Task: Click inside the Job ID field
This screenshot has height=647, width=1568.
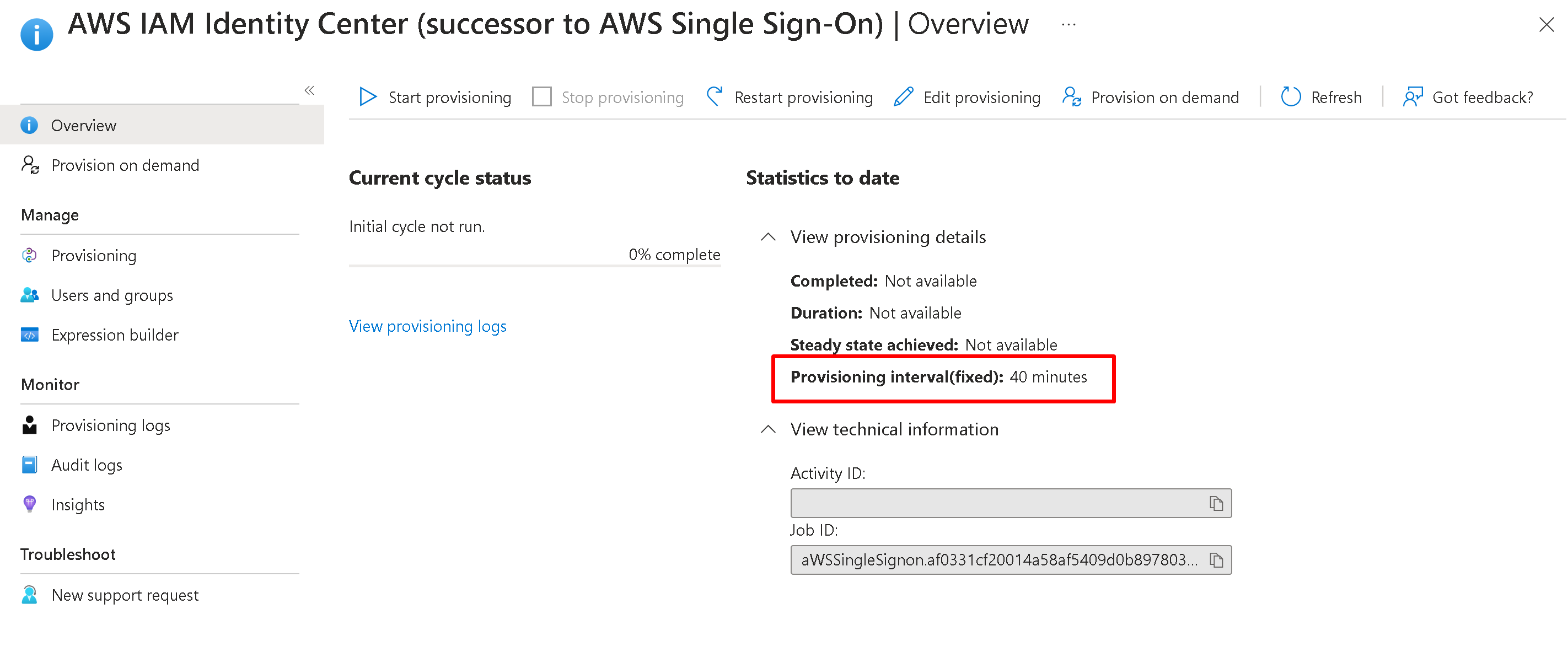Action: coord(998,560)
